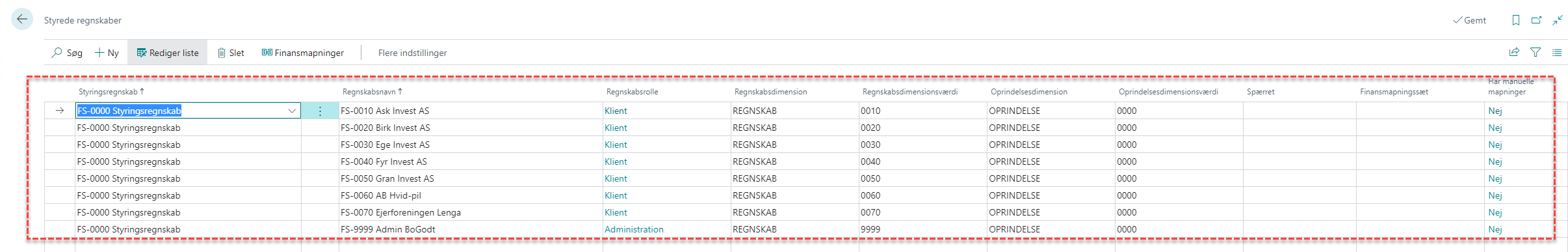Sort by Styringsregnskab column header
This screenshot has height=252, width=1568.
(111, 92)
